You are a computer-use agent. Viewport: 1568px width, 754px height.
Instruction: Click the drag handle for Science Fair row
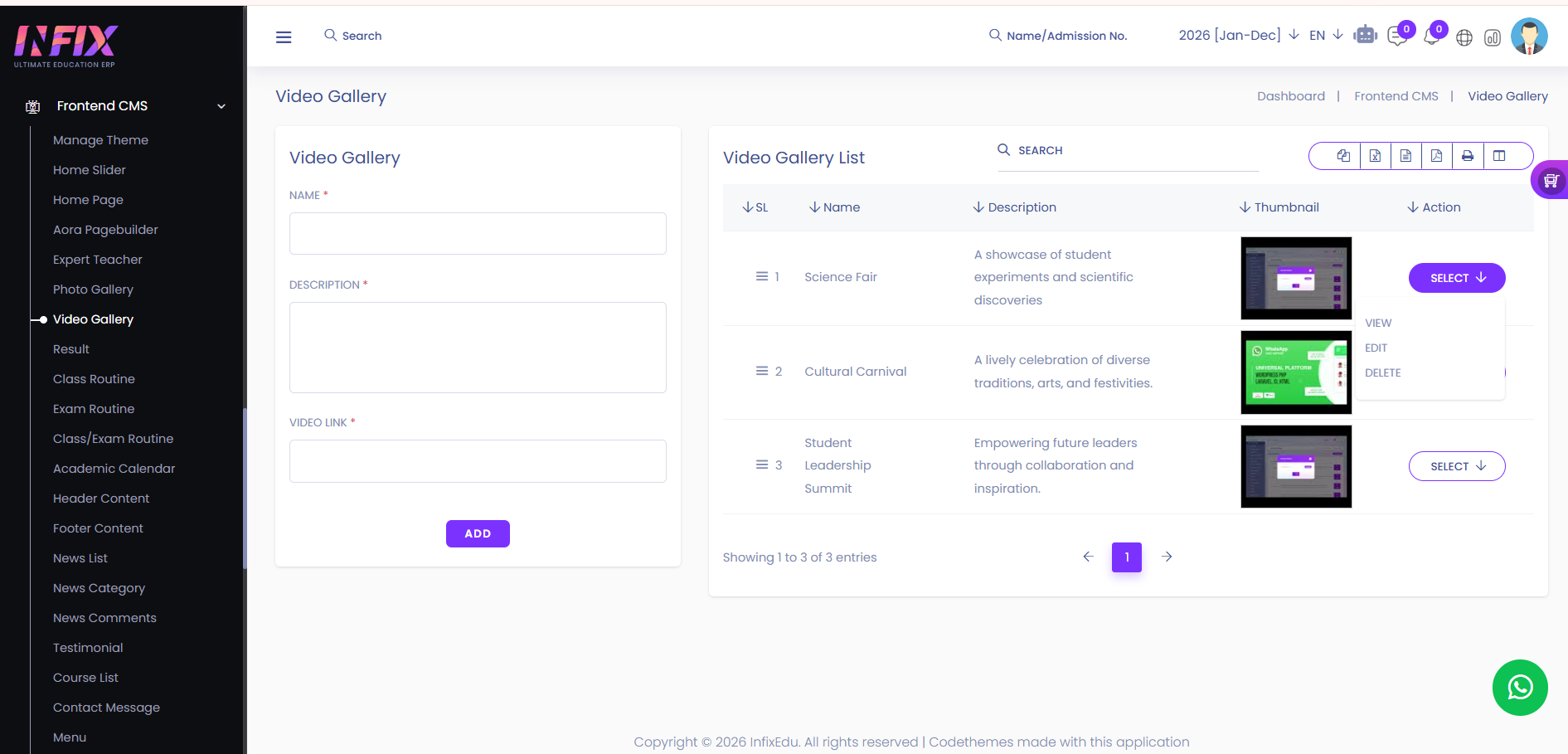pyautogui.click(x=761, y=276)
